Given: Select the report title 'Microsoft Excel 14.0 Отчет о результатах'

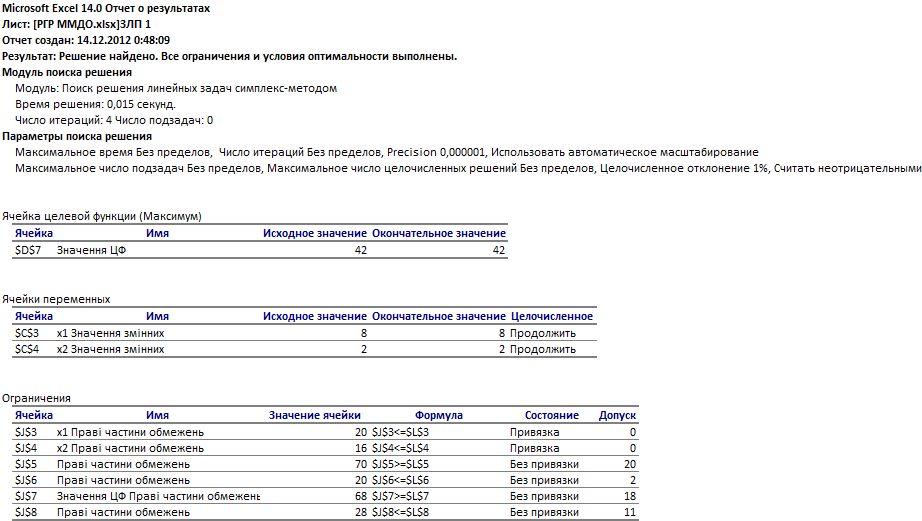Looking at the screenshot, I should pyautogui.click(x=106, y=8).
